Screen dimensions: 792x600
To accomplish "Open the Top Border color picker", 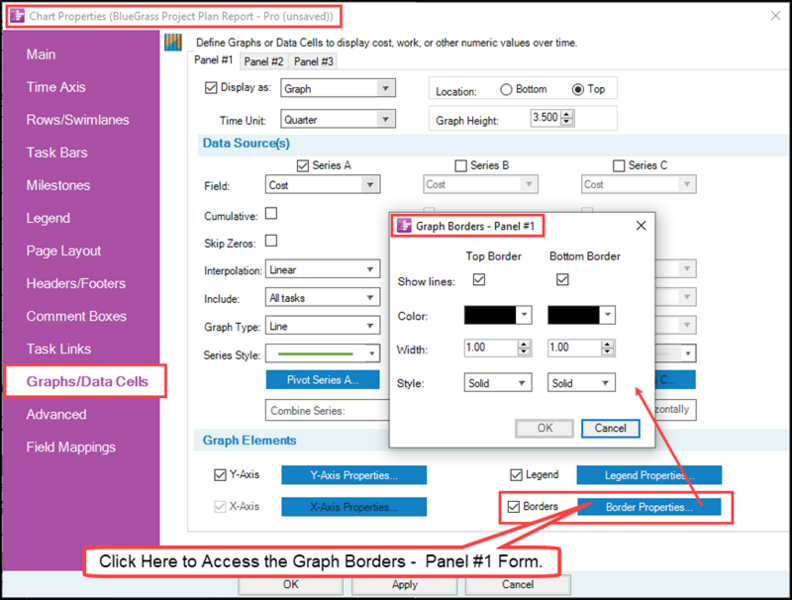I will [x=498, y=315].
